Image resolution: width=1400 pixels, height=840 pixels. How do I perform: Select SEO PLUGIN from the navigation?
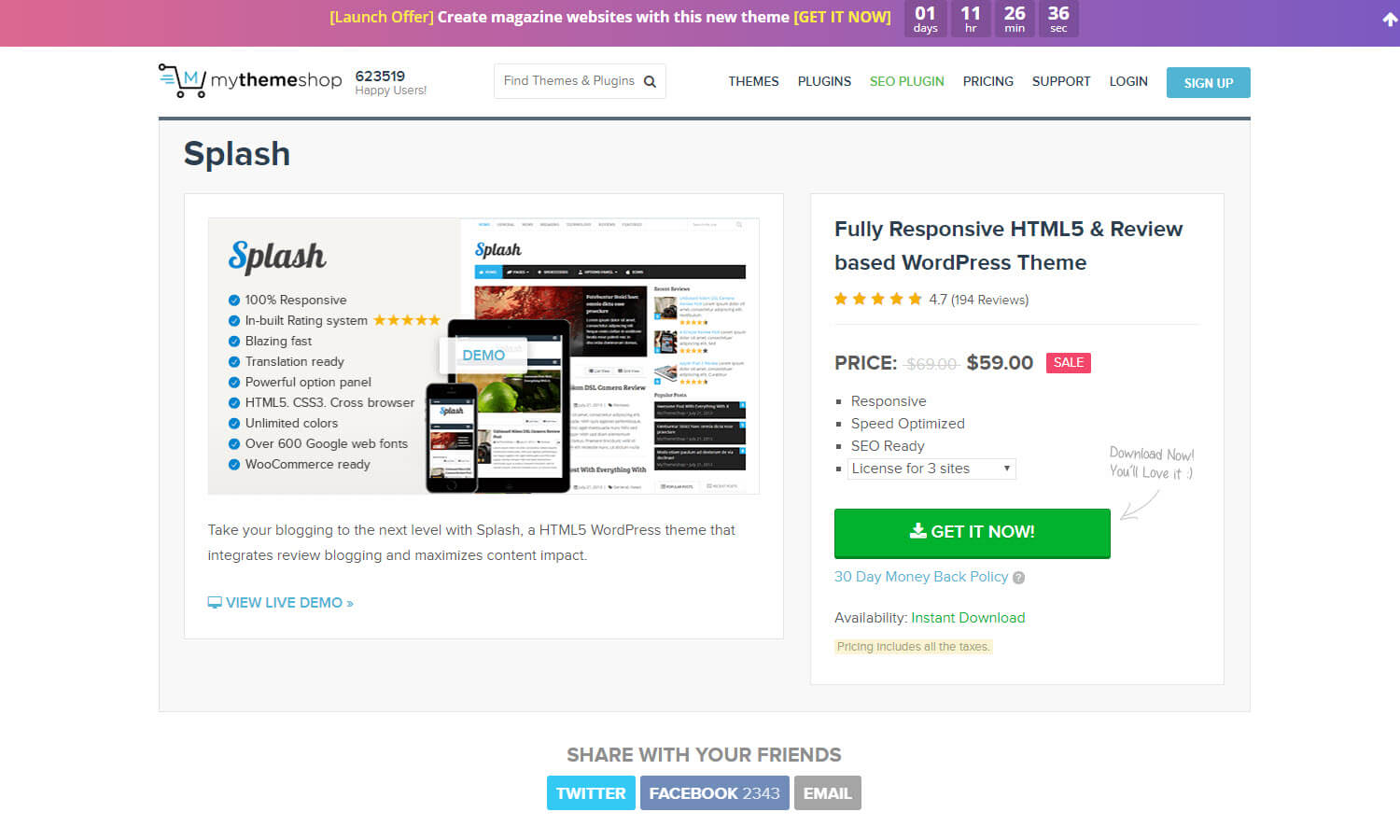pyautogui.click(x=906, y=81)
